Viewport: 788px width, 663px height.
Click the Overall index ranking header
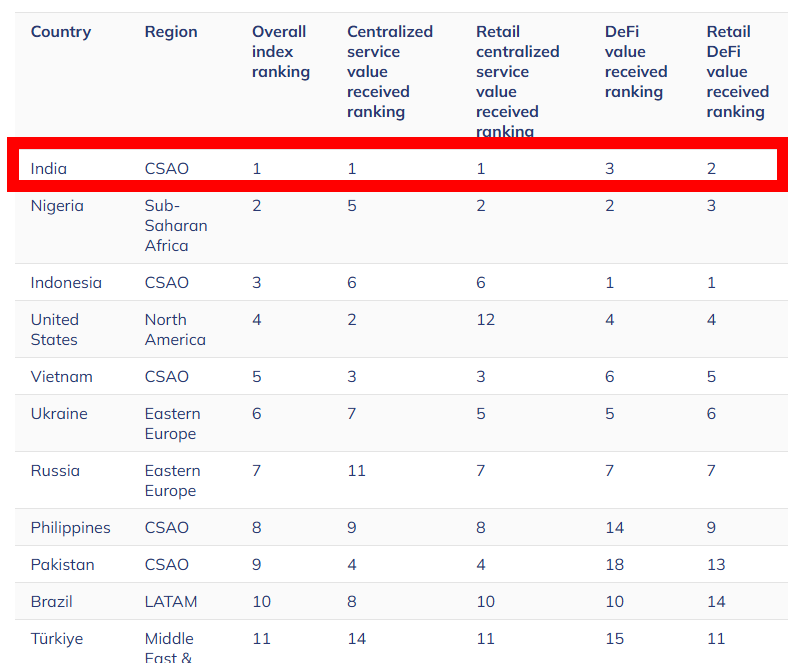[280, 52]
